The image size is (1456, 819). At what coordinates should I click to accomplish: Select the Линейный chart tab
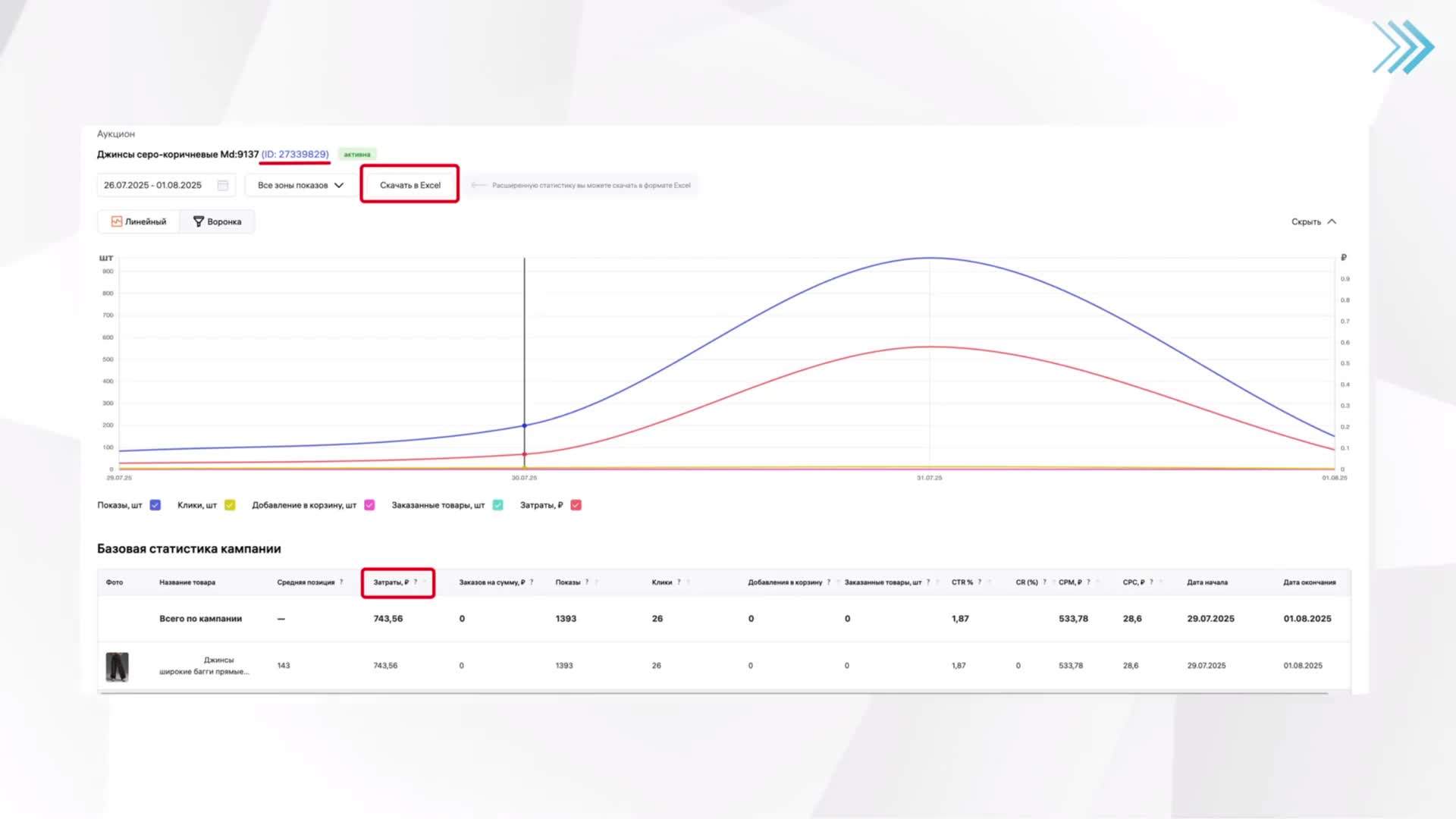pos(139,221)
